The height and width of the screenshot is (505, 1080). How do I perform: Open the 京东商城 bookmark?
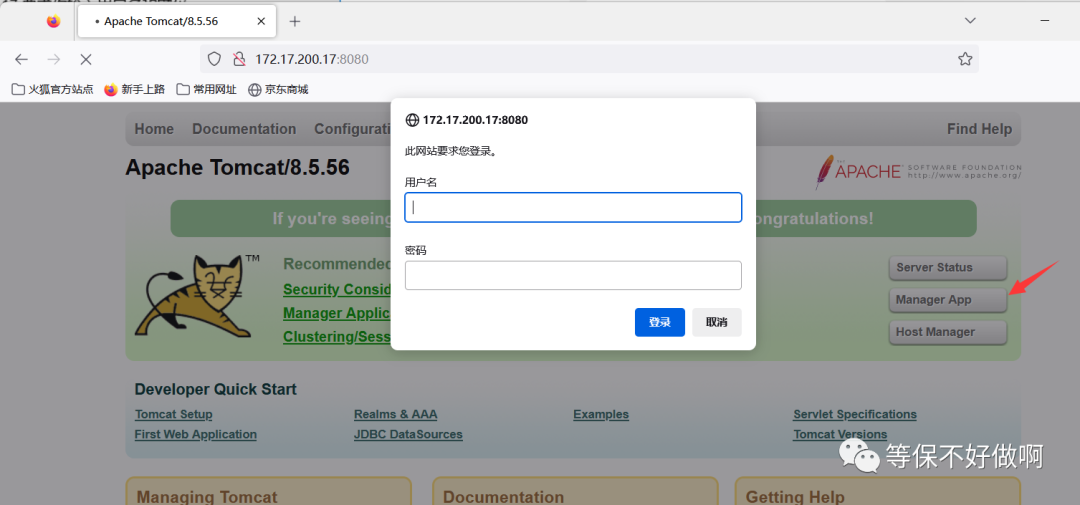278,89
